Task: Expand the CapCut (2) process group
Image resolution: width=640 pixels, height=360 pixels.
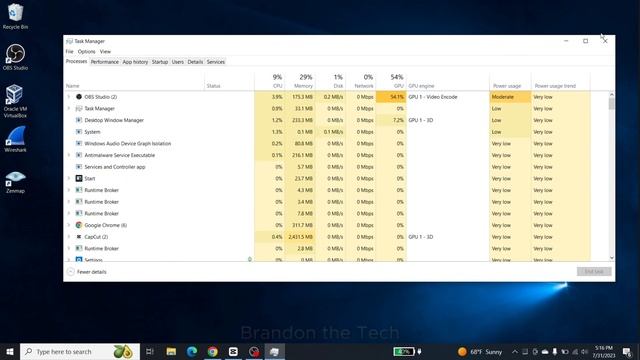Action: (x=69, y=237)
